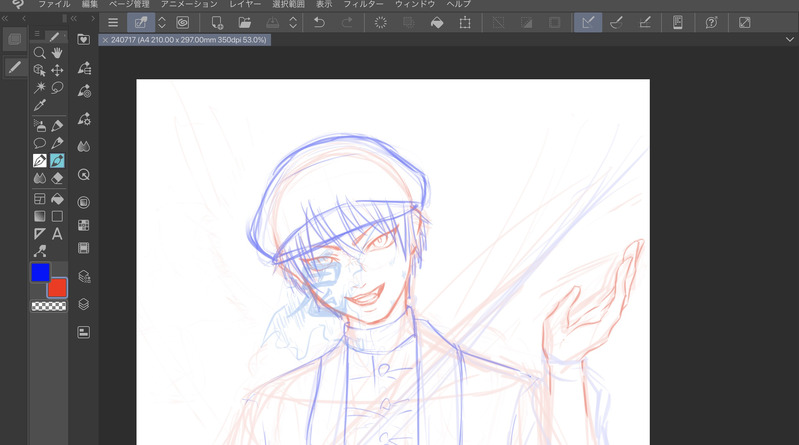The image size is (799, 445).
Task: Select the blue main color swatch
Action: tap(40, 272)
